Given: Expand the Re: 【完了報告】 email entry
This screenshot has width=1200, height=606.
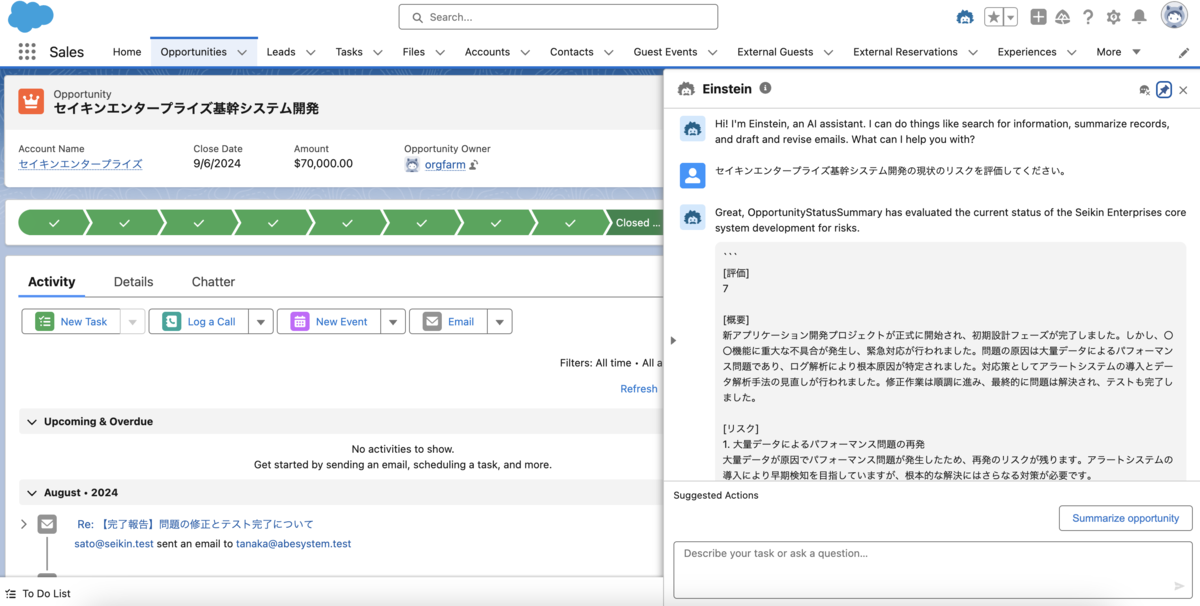Looking at the screenshot, I should tap(24, 524).
